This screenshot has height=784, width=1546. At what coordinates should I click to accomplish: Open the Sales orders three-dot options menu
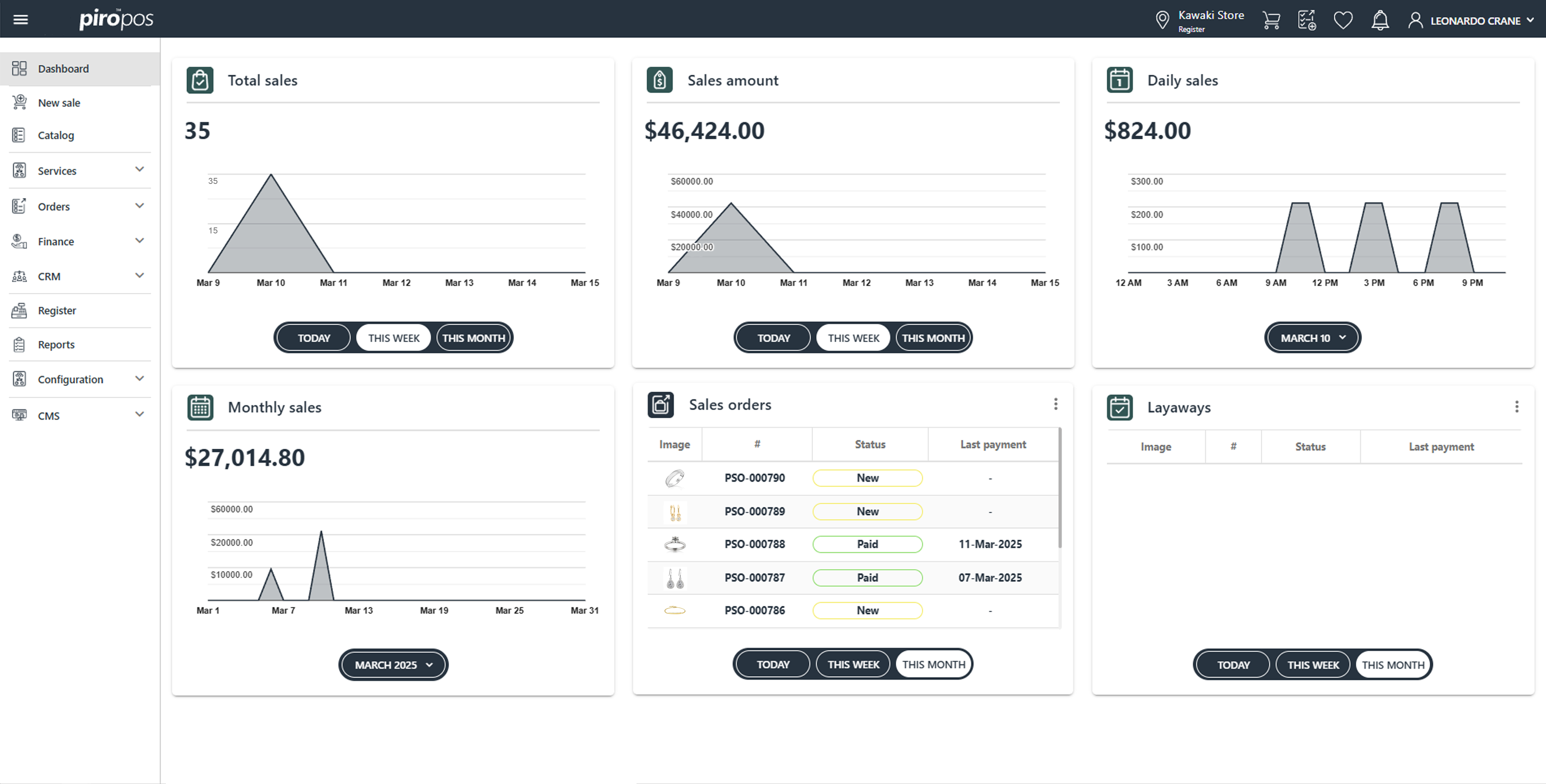[1055, 404]
